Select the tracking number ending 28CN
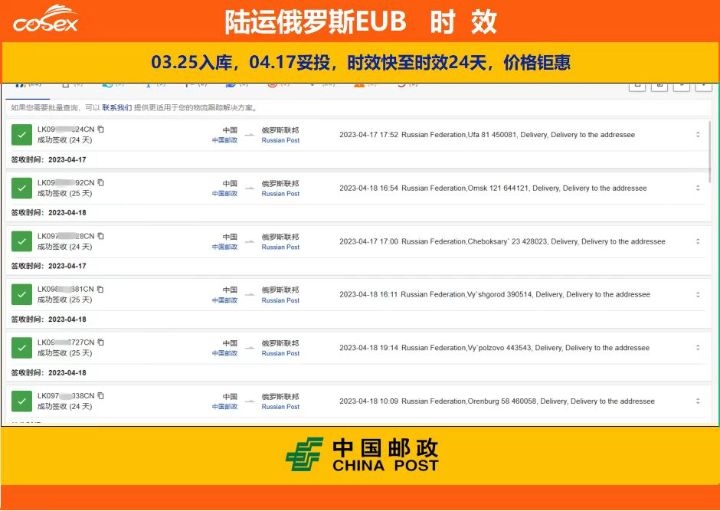The height and width of the screenshot is (511, 720). (66, 236)
